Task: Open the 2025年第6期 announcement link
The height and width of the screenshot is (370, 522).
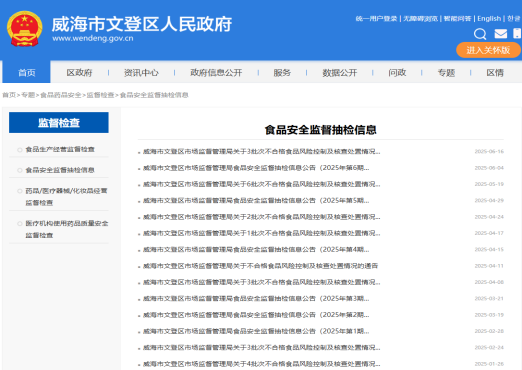Action: coord(256,168)
